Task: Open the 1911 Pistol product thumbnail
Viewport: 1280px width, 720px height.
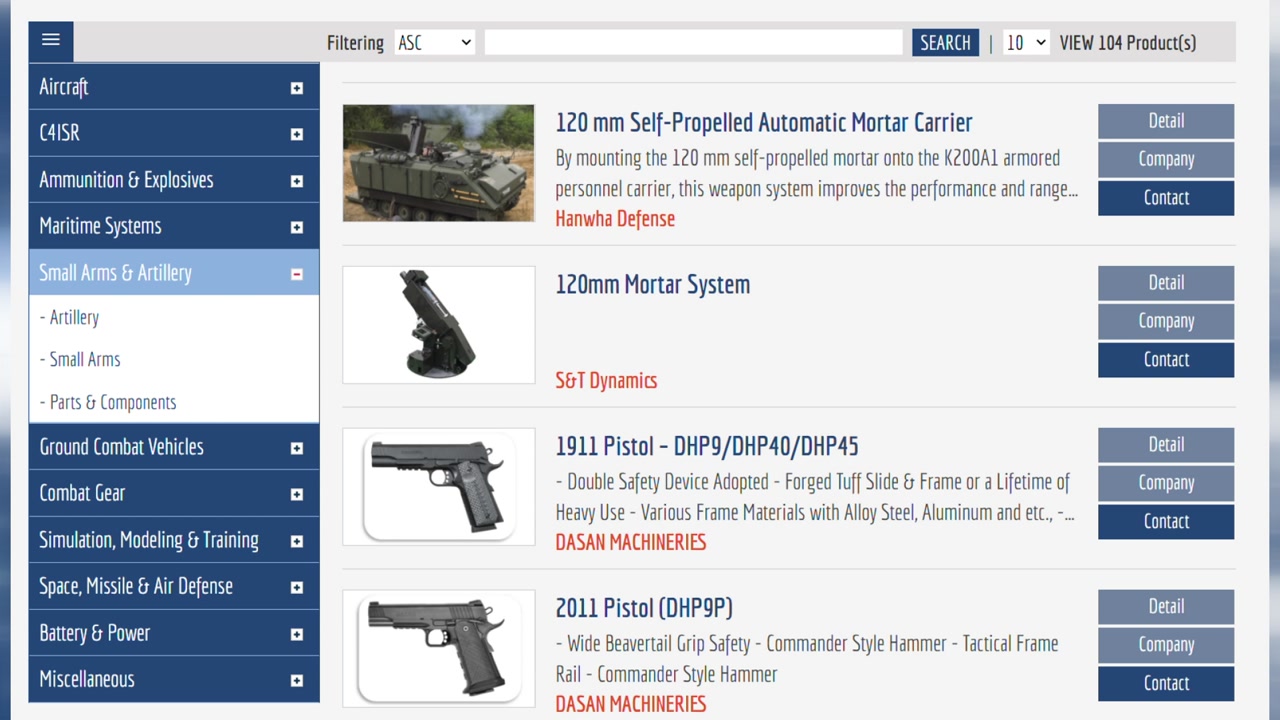Action: 439,487
